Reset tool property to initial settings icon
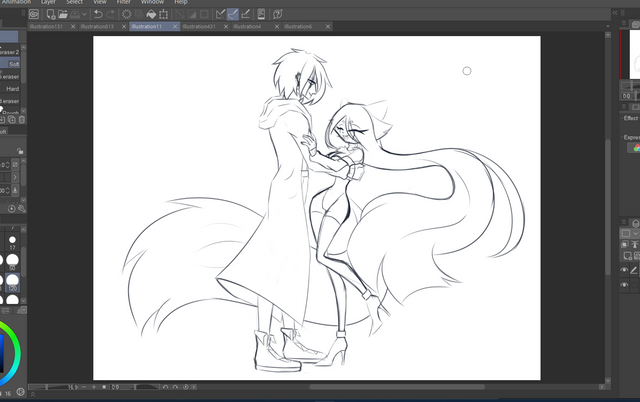The image size is (640, 402). pos(11,209)
